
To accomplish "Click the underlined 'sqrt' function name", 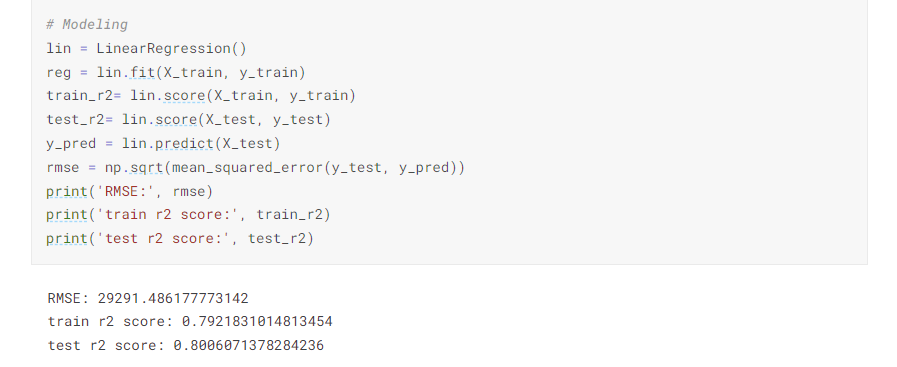I will pyautogui.click(x=147, y=167).
